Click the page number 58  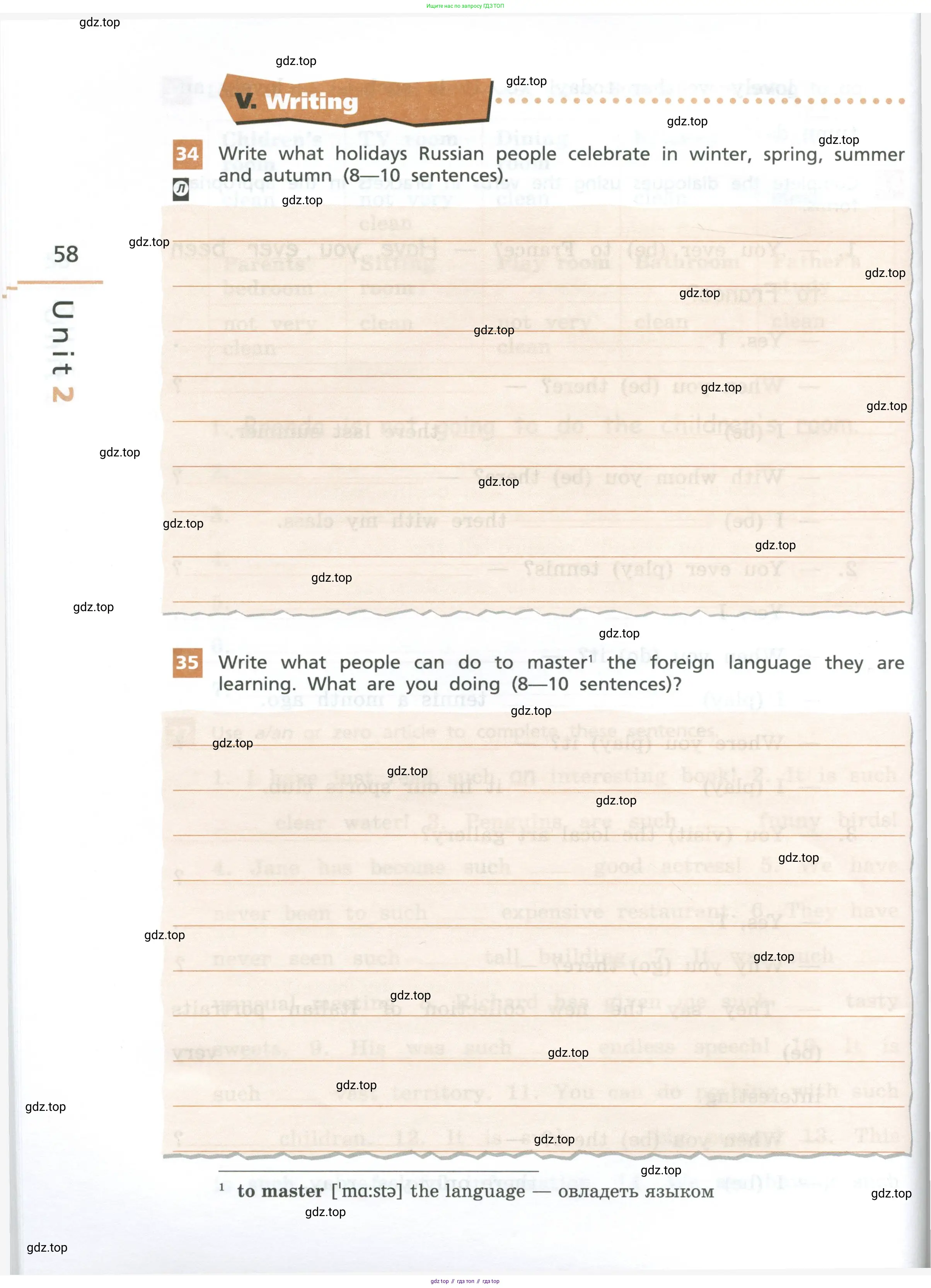66,254
